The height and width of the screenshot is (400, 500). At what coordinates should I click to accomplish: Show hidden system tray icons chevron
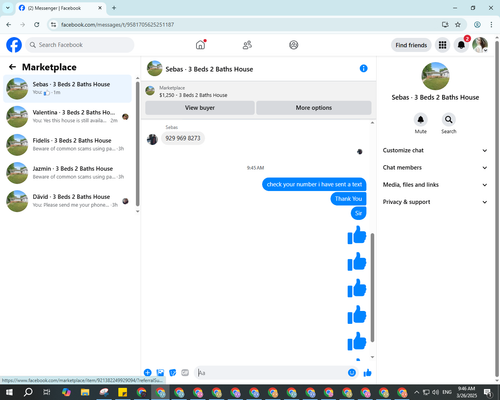(x=416, y=392)
